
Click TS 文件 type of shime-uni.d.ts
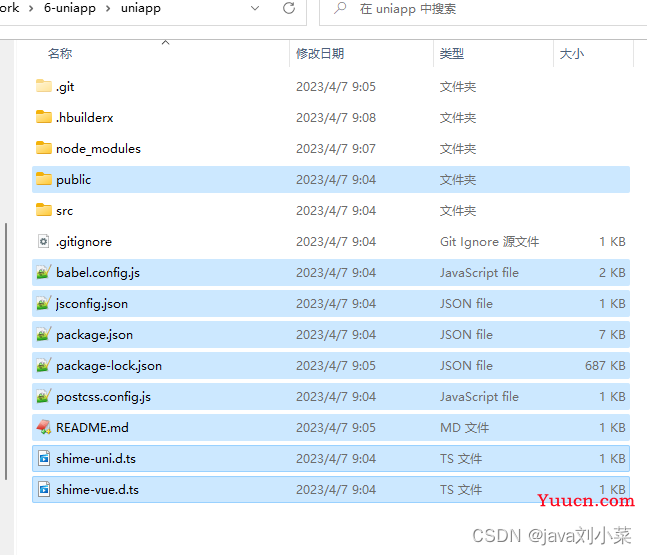click(x=460, y=458)
